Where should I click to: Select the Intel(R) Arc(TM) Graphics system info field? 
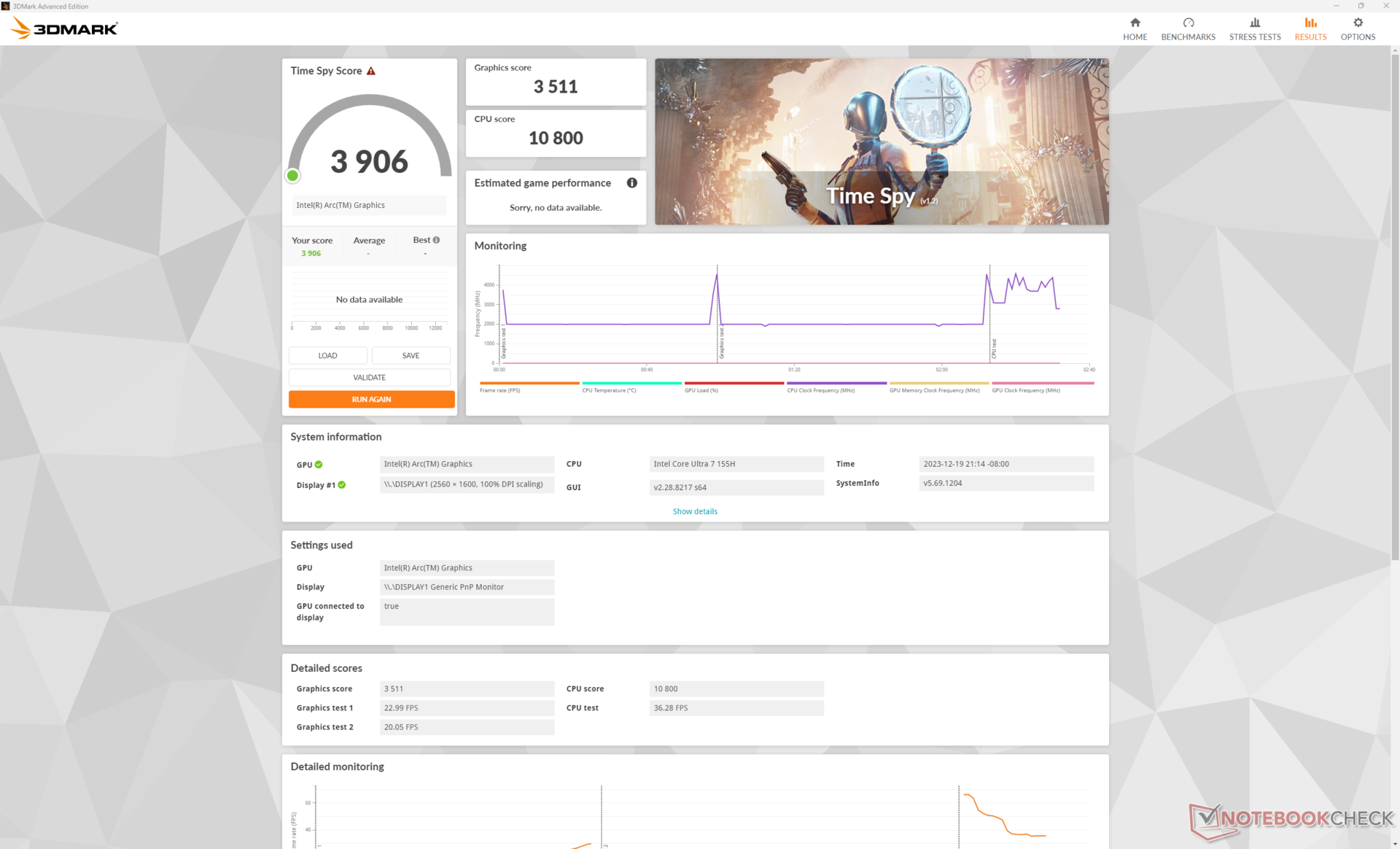click(x=467, y=464)
